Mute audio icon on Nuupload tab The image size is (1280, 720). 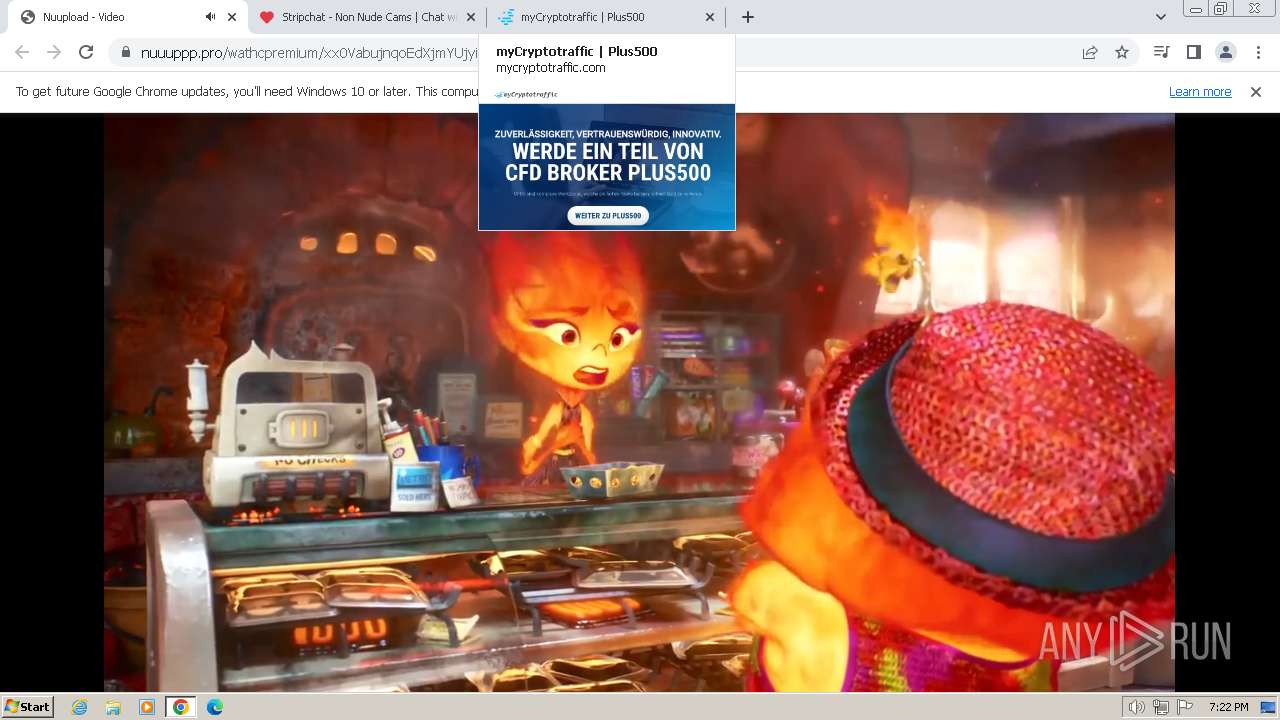[x=210, y=17]
